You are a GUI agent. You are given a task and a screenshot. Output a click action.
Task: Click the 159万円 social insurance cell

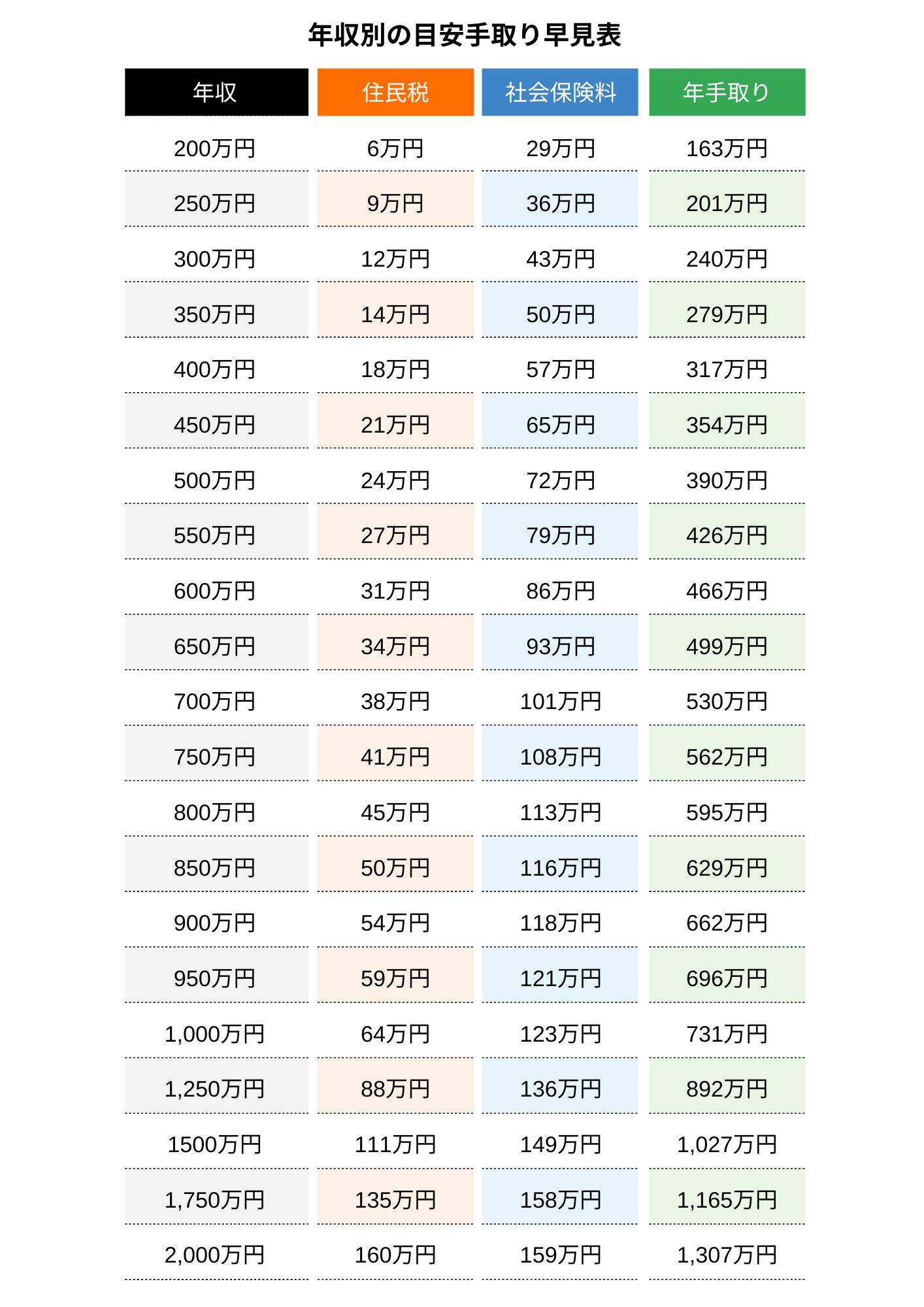click(x=560, y=1255)
